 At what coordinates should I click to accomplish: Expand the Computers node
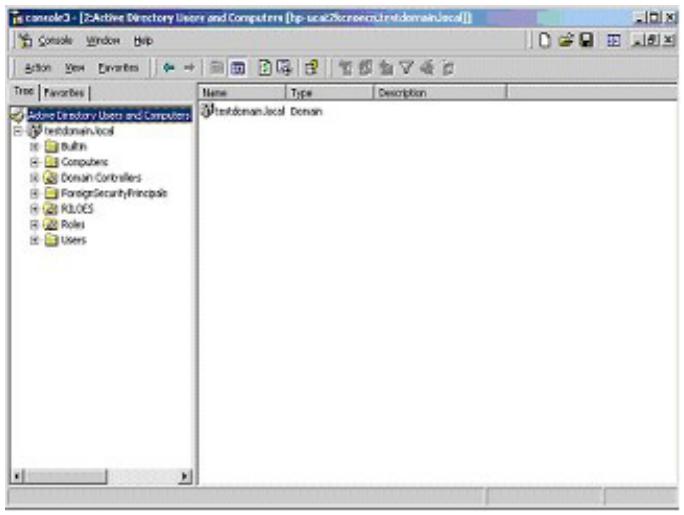[x=34, y=162]
